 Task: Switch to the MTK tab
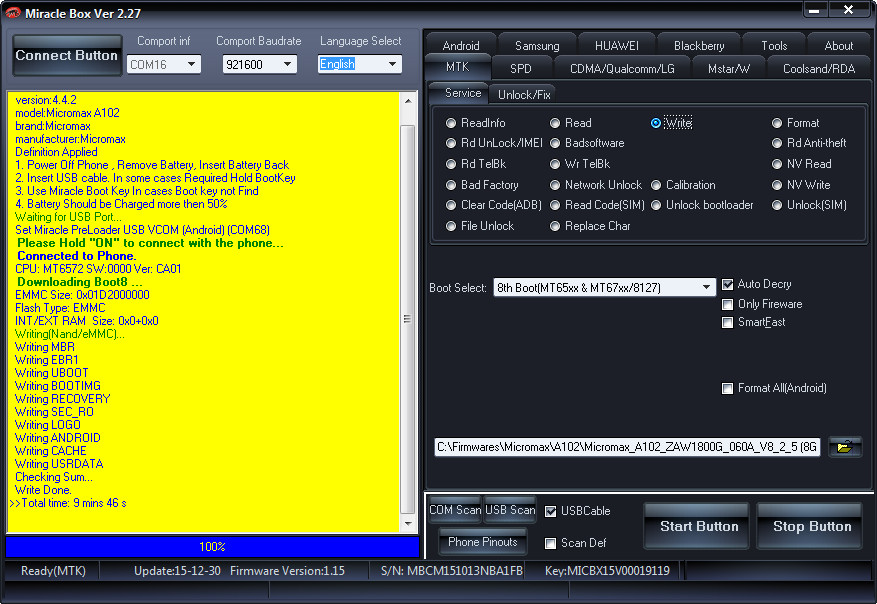point(458,67)
